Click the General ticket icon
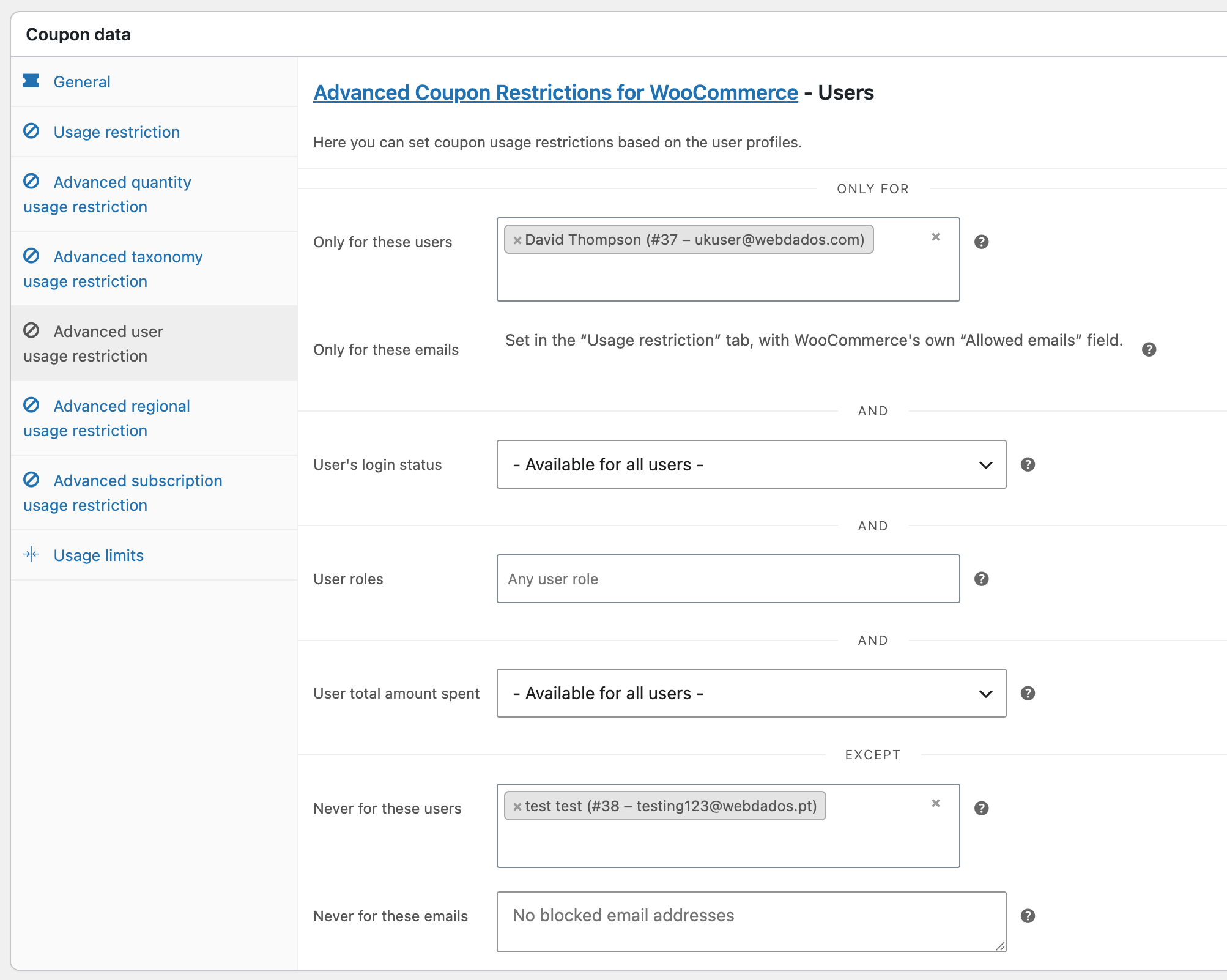Image resolution: width=1227 pixels, height=980 pixels. click(x=31, y=81)
